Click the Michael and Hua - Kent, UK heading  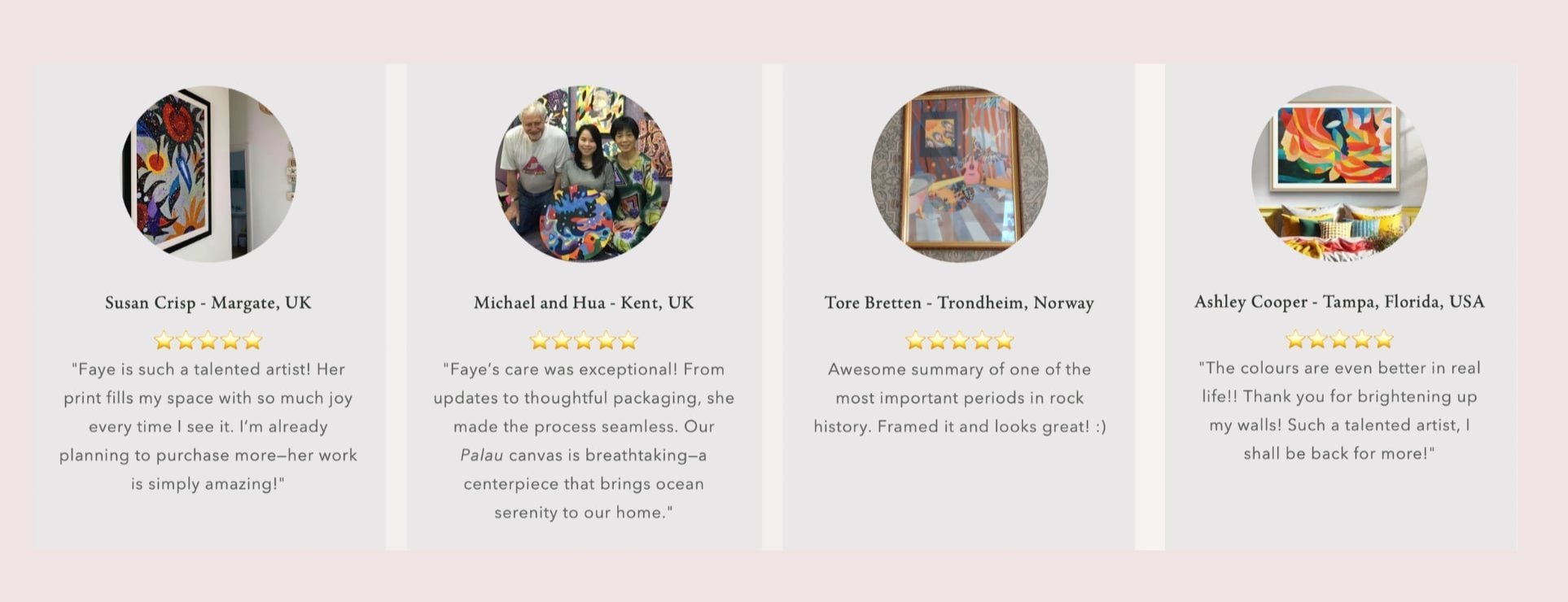(584, 303)
